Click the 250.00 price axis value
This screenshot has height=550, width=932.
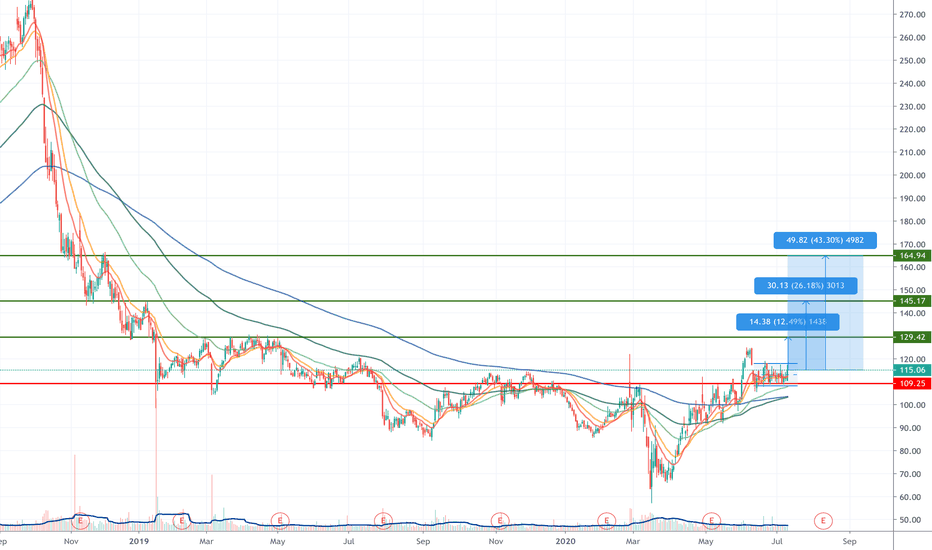point(912,61)
